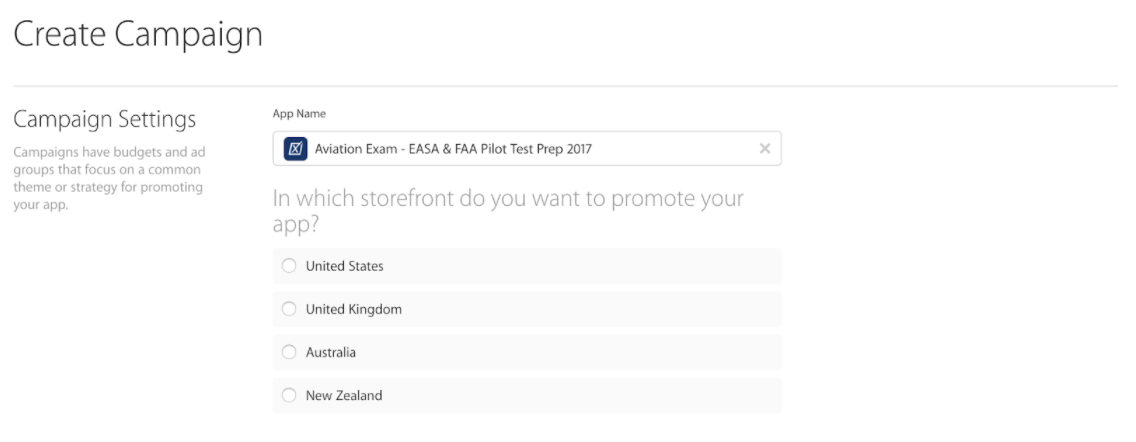Image resolution: width=1136 pixels, height=442 pixels.
Task: Click the empty area of New Zealand row
Action: pyautogui.click(x=580, y=396)
